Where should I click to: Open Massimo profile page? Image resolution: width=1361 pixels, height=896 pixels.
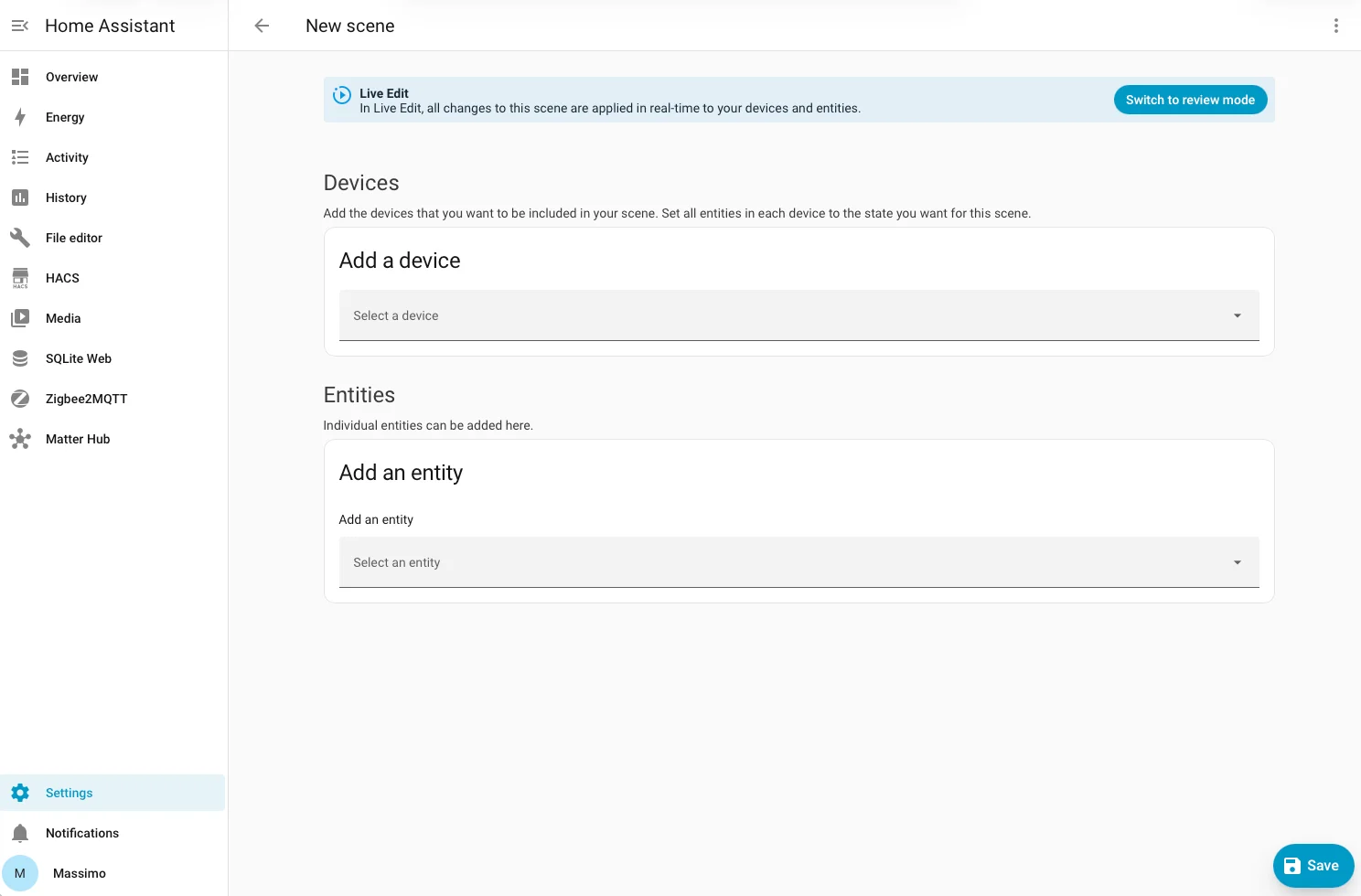point(113,873)
